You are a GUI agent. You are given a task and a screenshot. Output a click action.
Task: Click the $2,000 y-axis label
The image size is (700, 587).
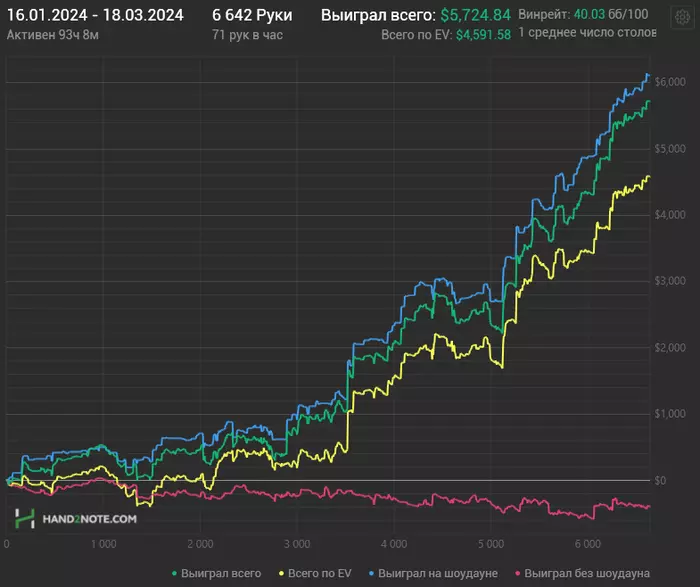click(670, 348)
